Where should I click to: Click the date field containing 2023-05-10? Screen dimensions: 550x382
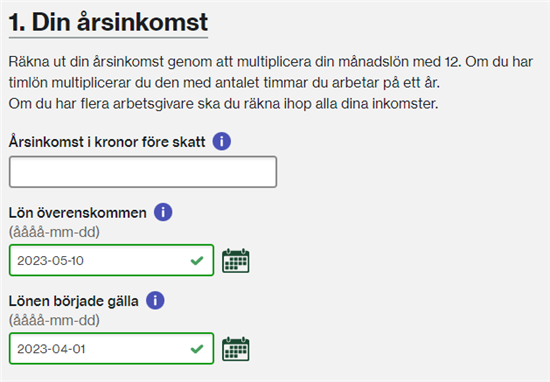[111, 260]
